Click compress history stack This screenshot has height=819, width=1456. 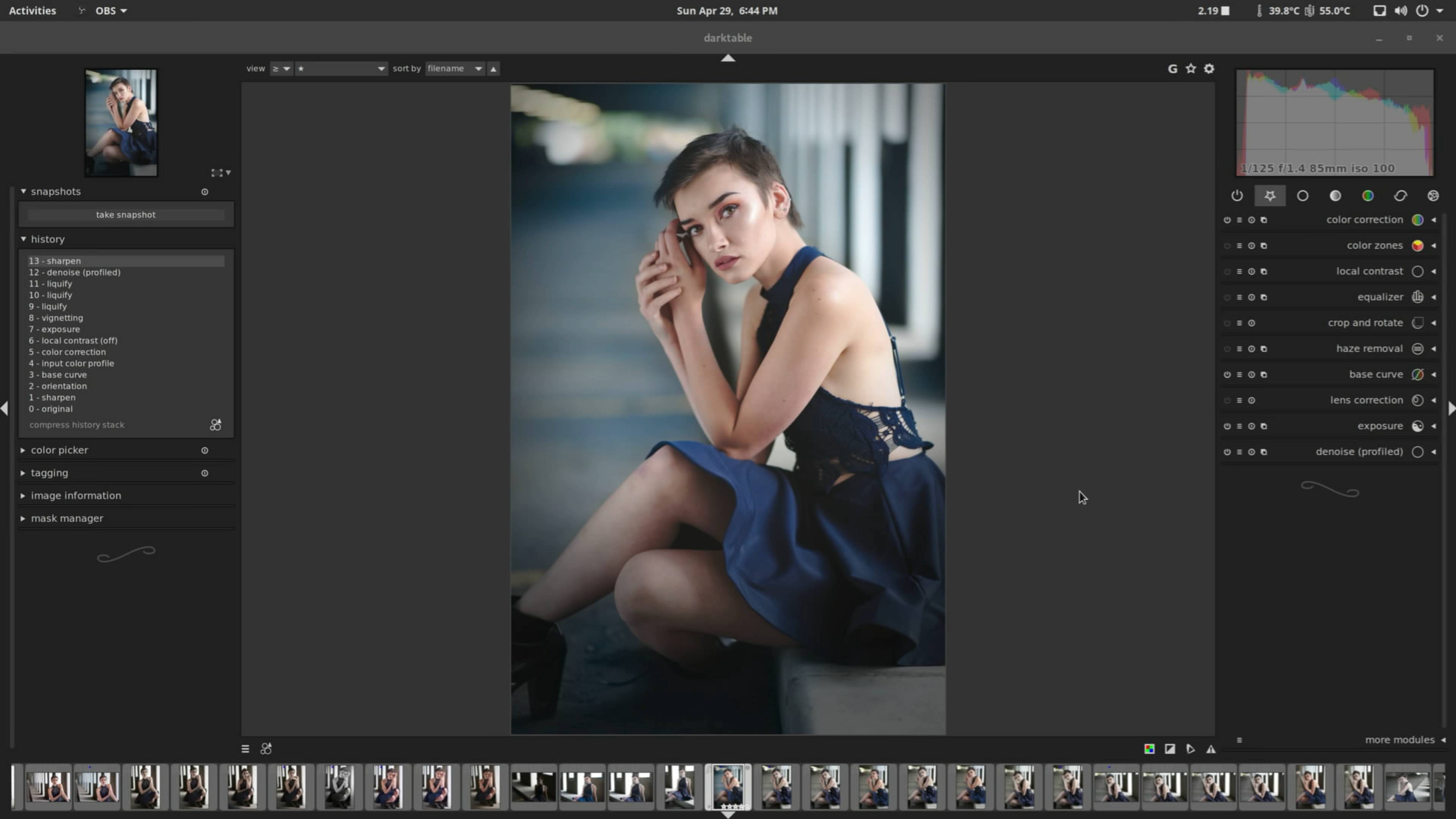click(x=77, y=425)
